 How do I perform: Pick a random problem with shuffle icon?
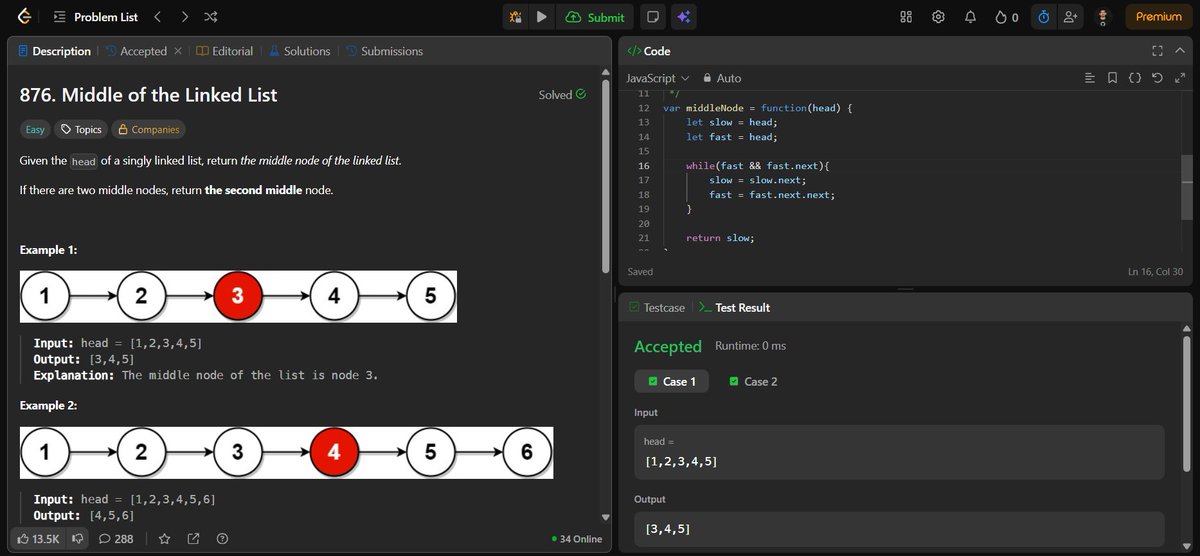point(212,17)
